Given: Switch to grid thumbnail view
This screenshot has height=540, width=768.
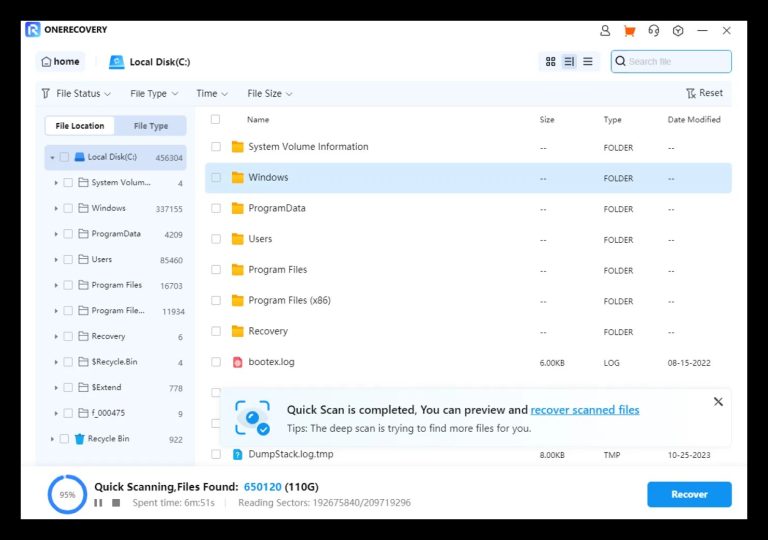Looking at the screenshot, I should [x=550, y=62].
